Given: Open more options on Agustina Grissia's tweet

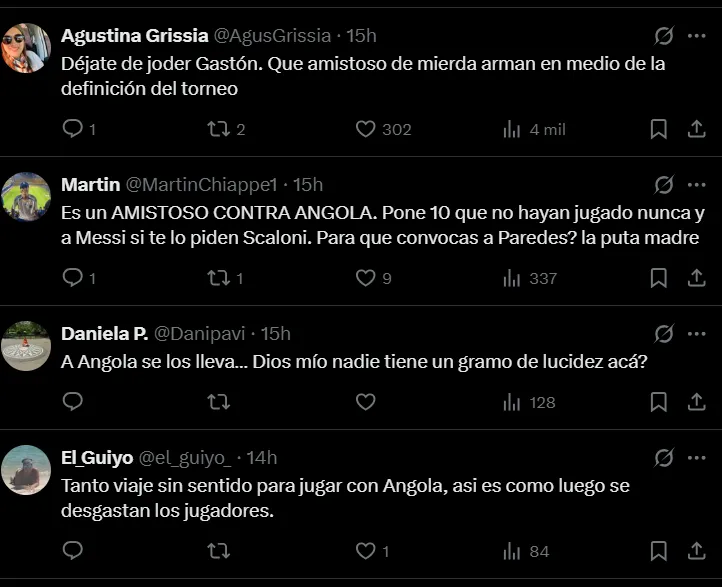Looking at the screenshot, I should click(x=696, y=36).
